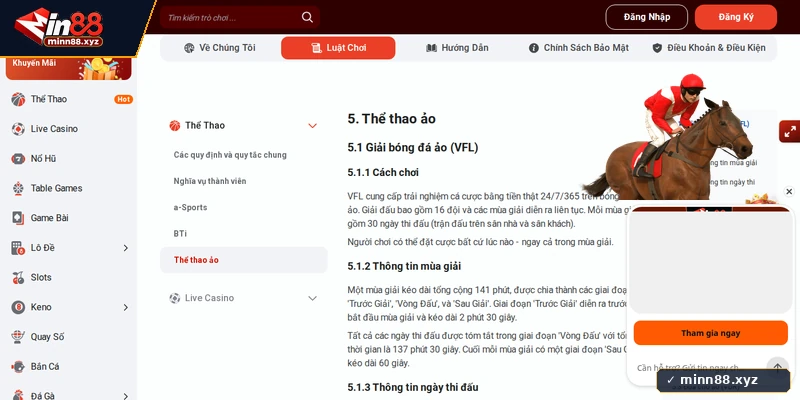Click the Quay Số sidebar icon

tap(18, 337)
